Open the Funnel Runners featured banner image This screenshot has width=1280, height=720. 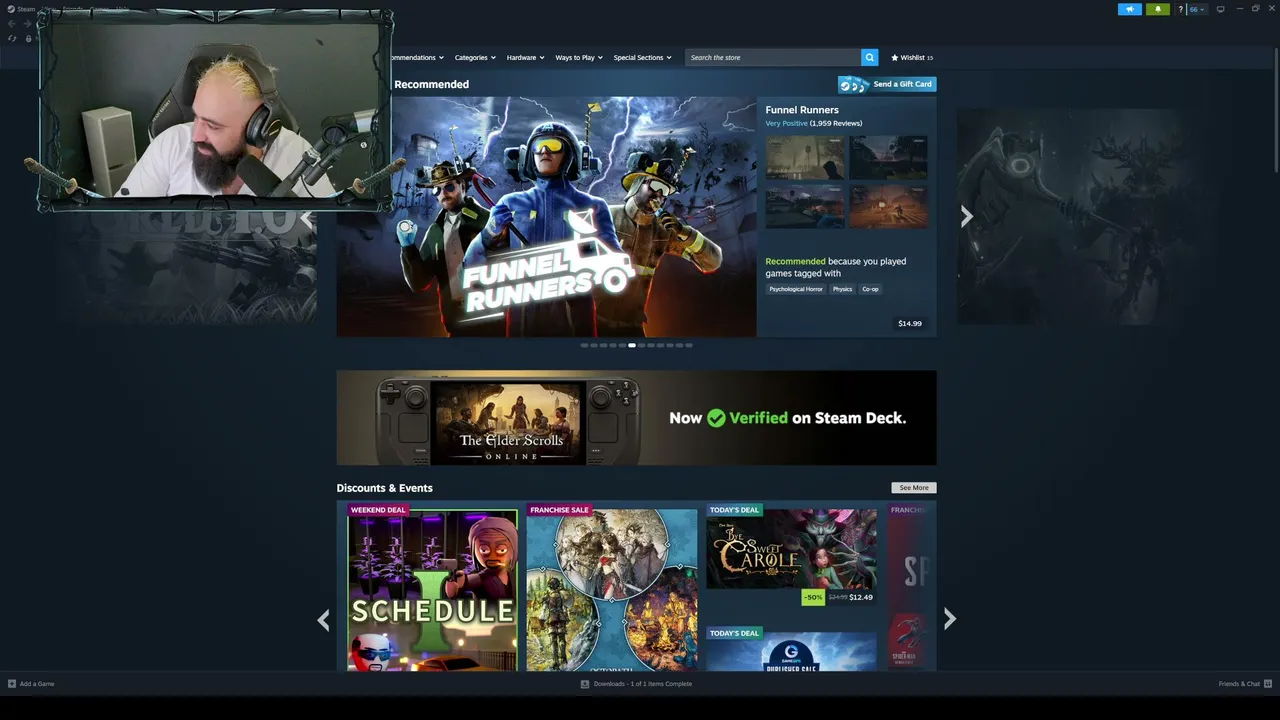546,217
